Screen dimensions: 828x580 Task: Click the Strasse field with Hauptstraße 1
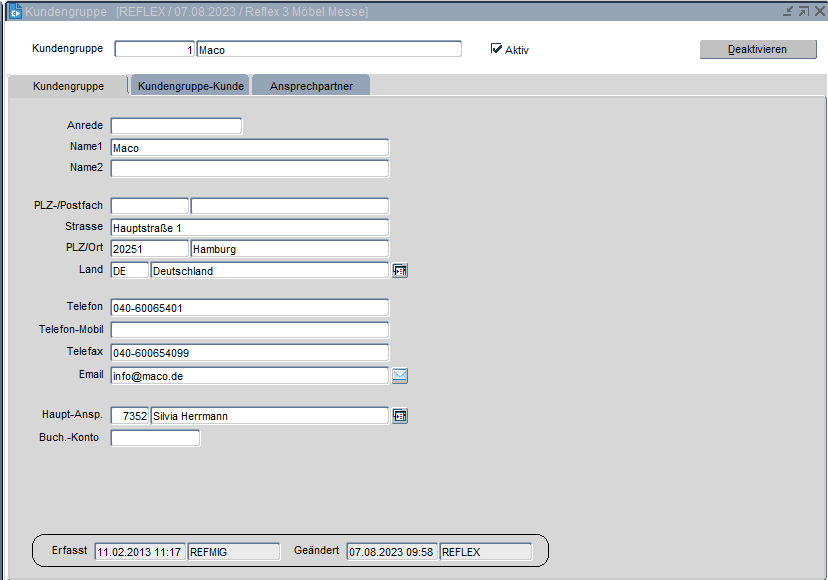pos(249,228)
